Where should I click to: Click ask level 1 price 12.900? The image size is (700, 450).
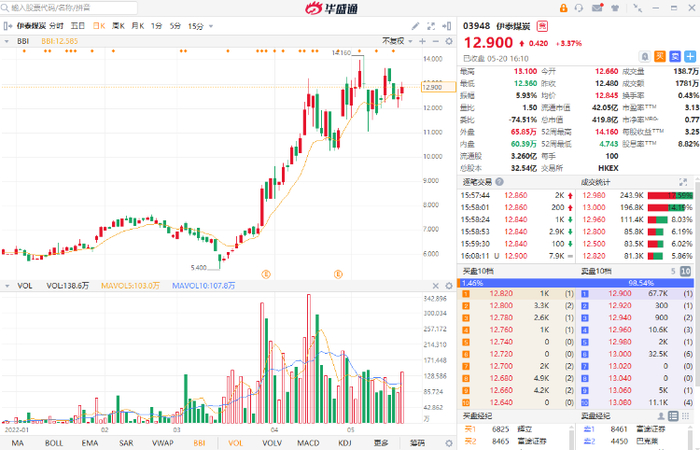tap(620, 293)
